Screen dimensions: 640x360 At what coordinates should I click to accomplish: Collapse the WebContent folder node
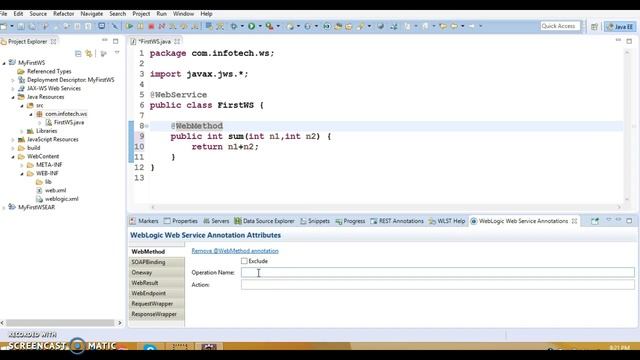pyautogui.click(x=13, y=157)
